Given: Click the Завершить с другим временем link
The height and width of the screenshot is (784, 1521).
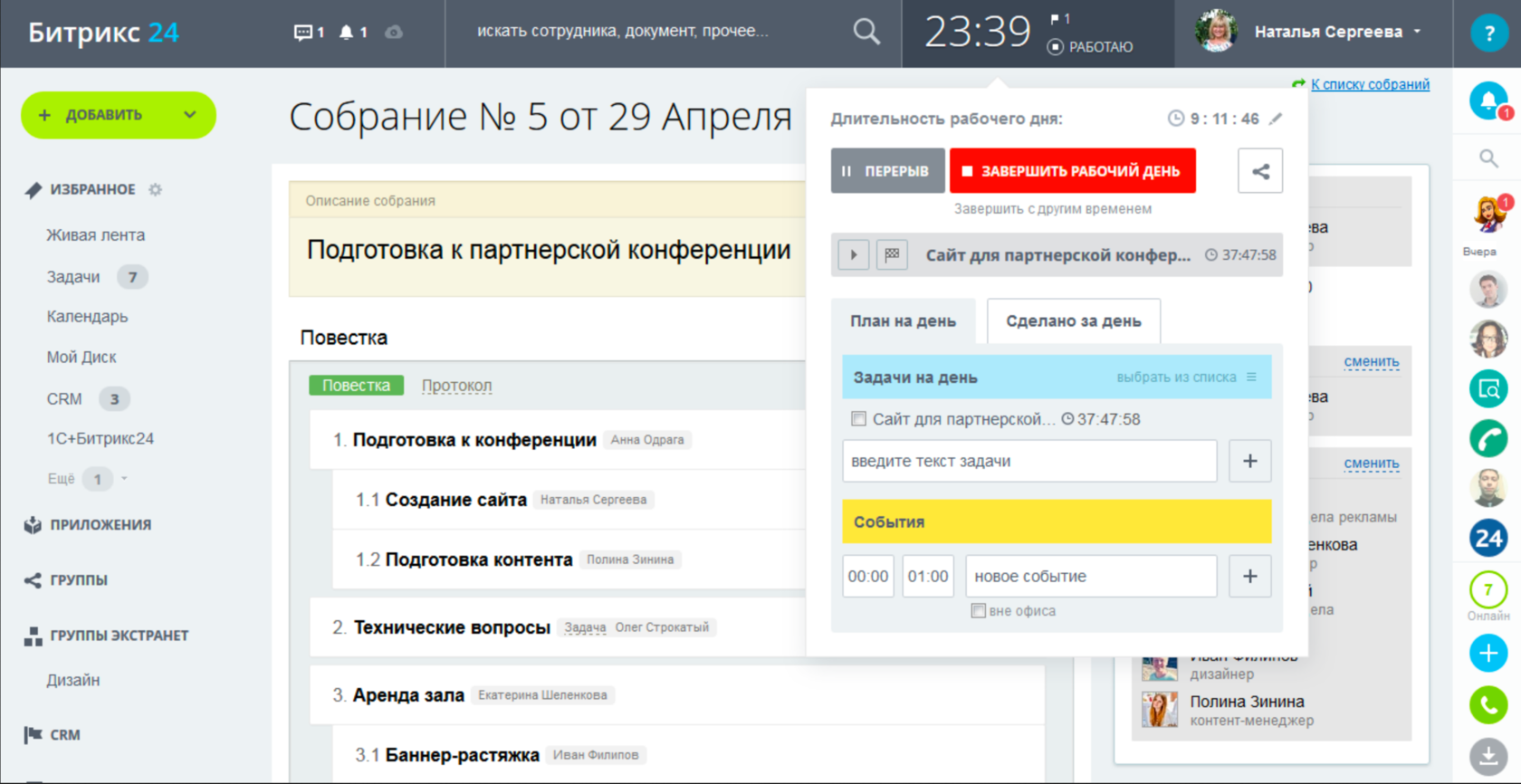Looking at the screenshot, I should point(1053,209).
